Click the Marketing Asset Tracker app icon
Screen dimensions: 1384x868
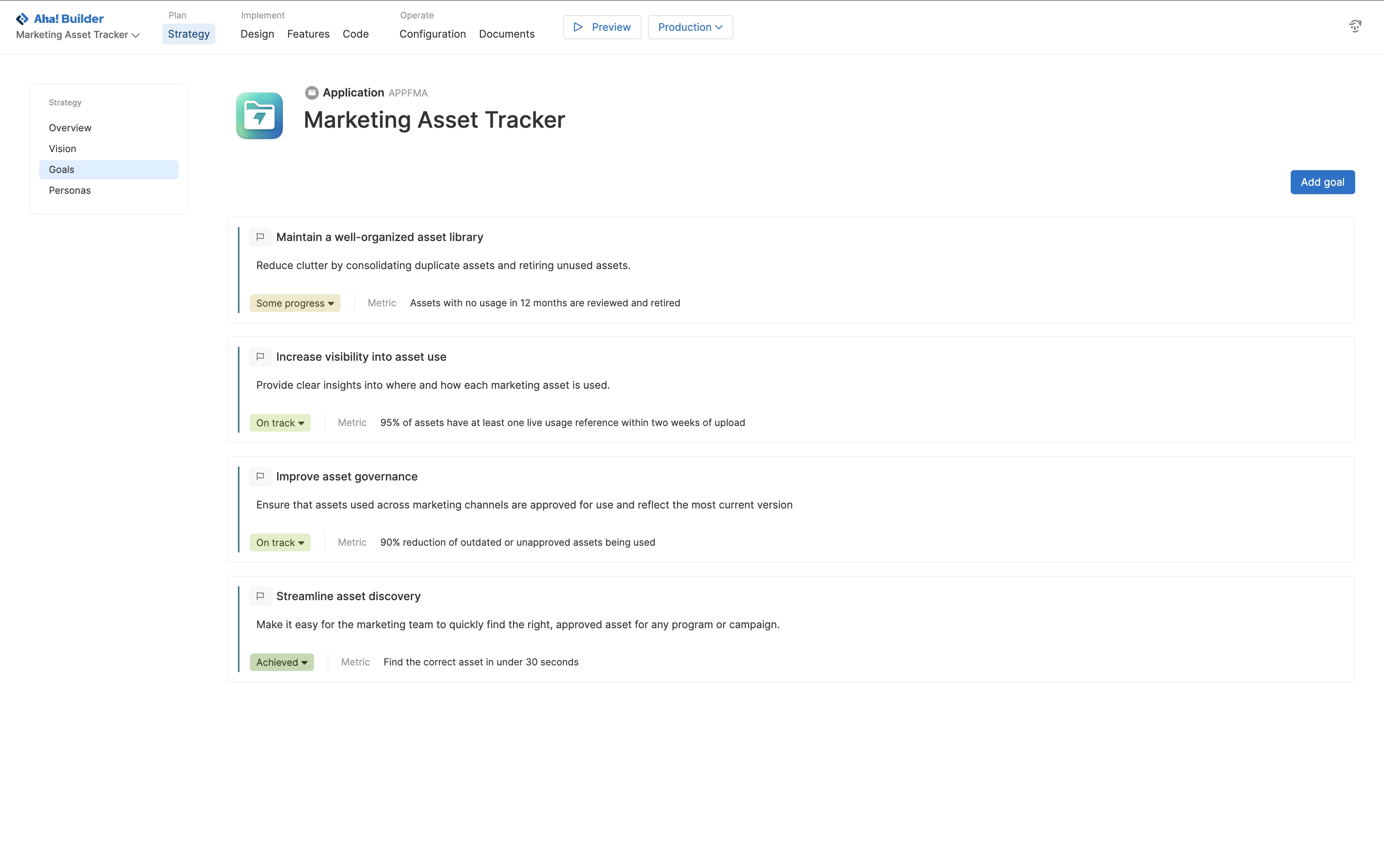259,115
